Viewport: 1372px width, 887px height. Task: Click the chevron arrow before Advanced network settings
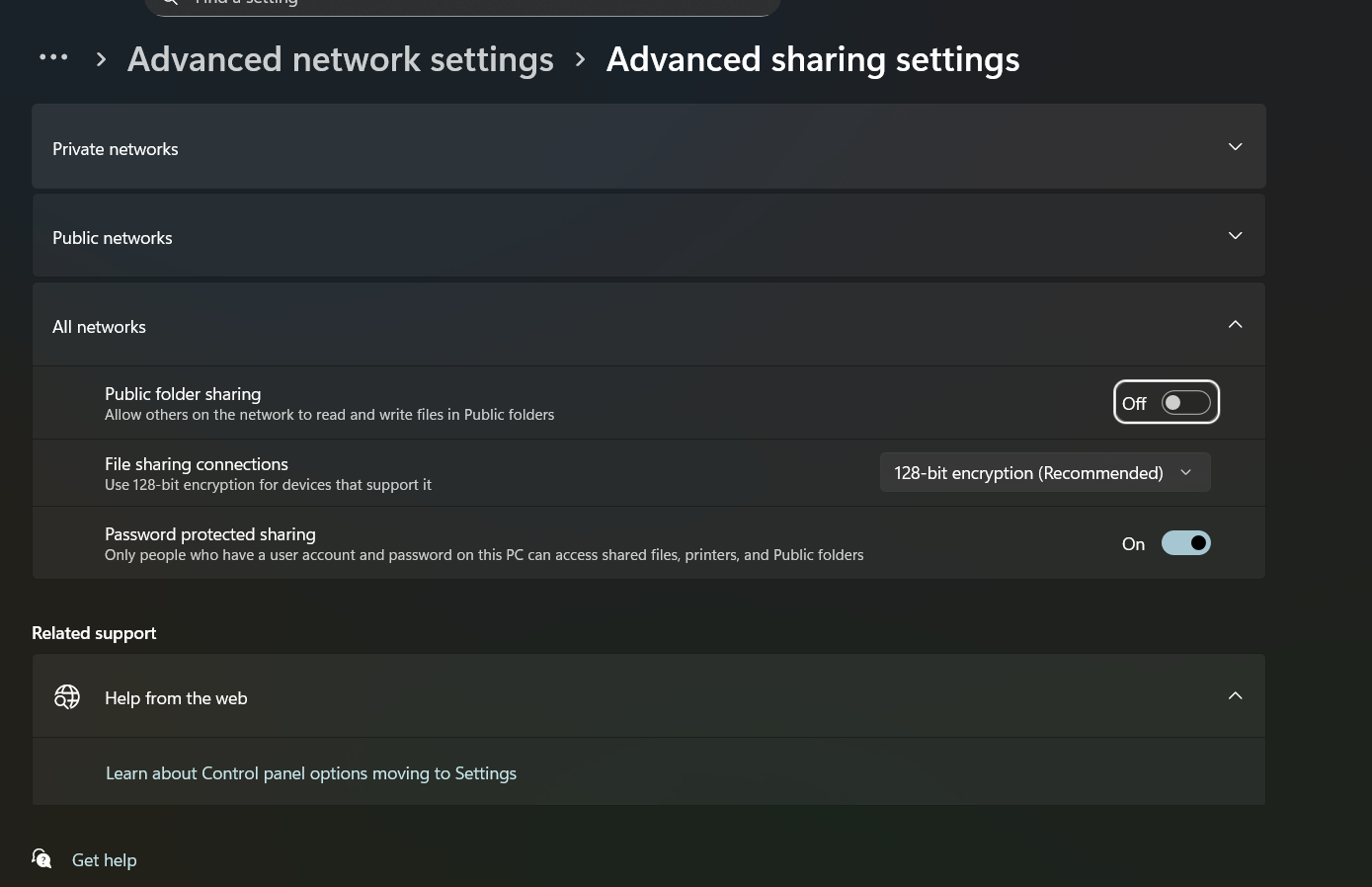point(101,59)
